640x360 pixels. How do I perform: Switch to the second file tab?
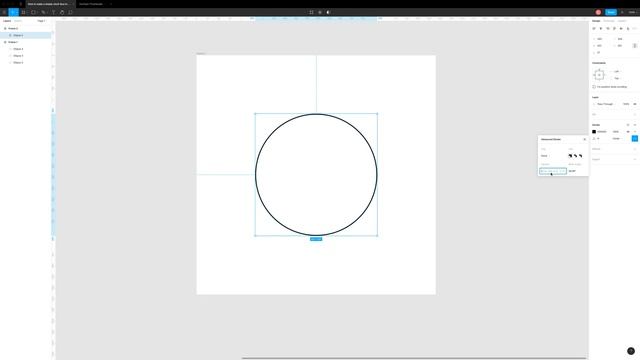(91, 4)
